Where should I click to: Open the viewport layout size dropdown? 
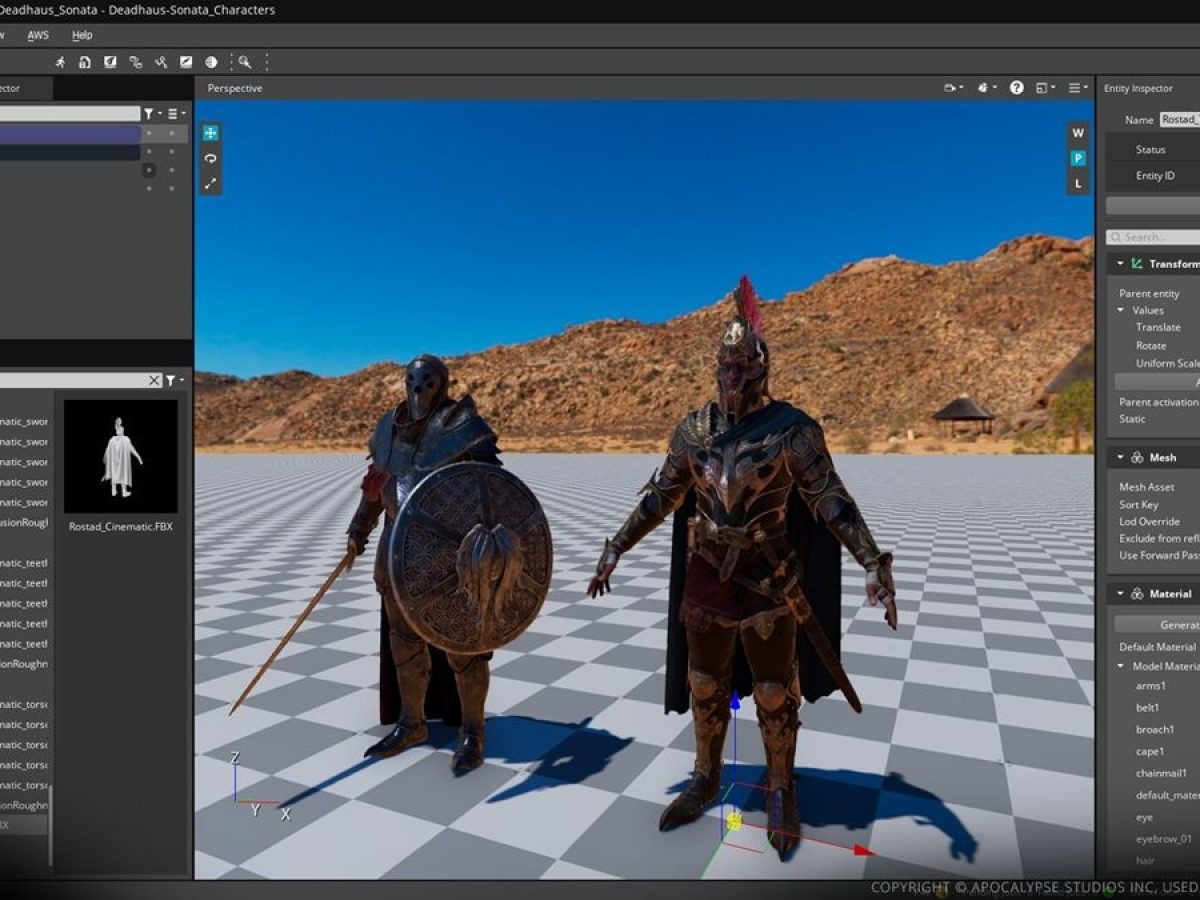tap(1046, 88)
